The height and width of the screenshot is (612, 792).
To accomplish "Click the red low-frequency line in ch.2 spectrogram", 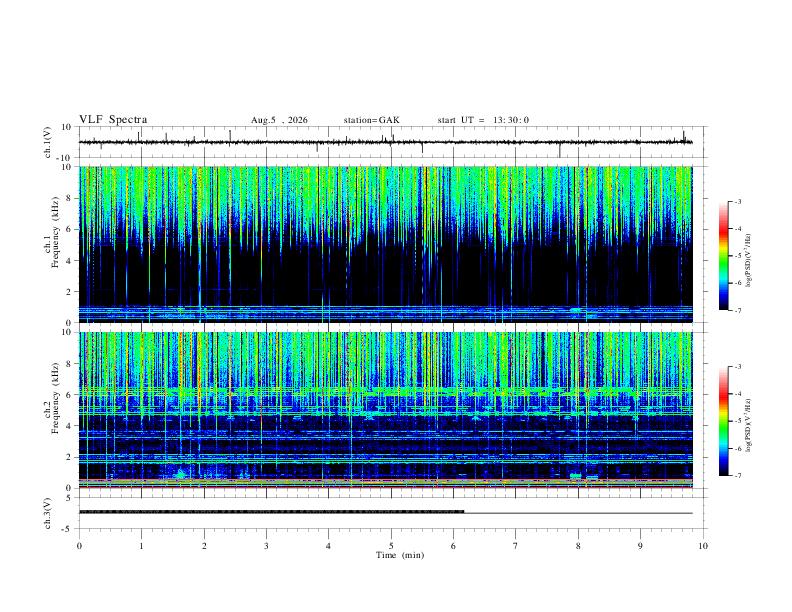I will click(x=385, y=487).
